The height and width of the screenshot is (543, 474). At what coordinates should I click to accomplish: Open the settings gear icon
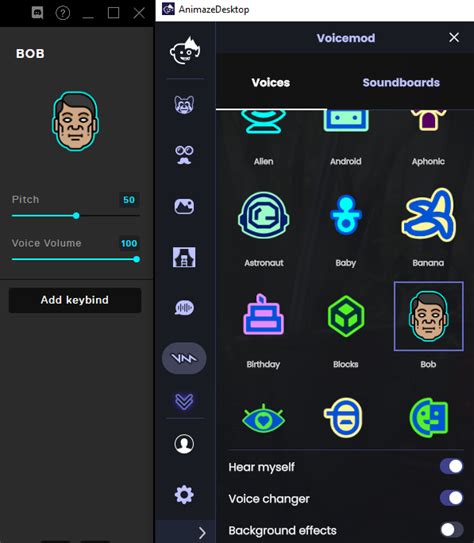tap(184, 495)
